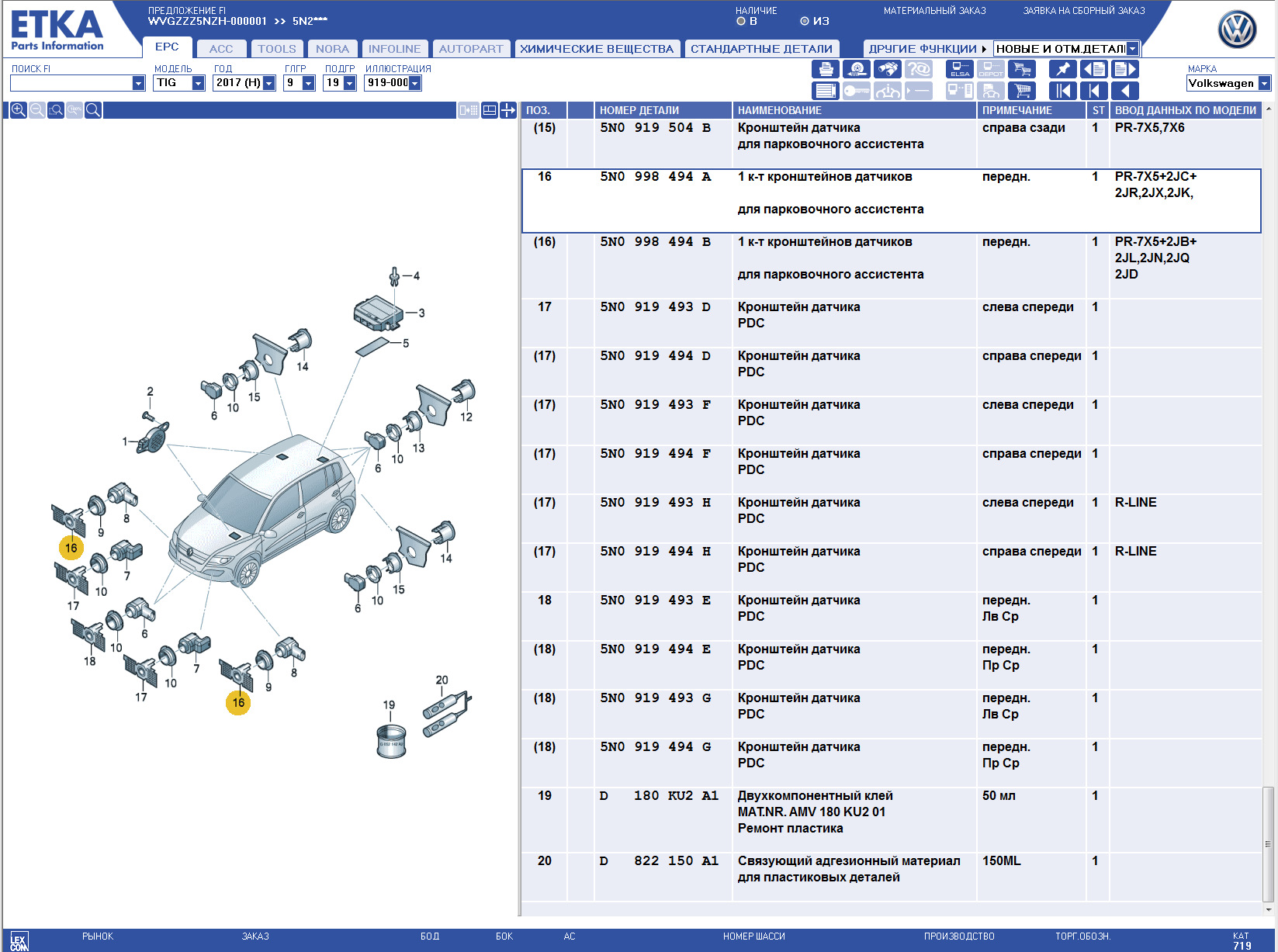Select glue part D 180 KU2 A1

(659, 796)
